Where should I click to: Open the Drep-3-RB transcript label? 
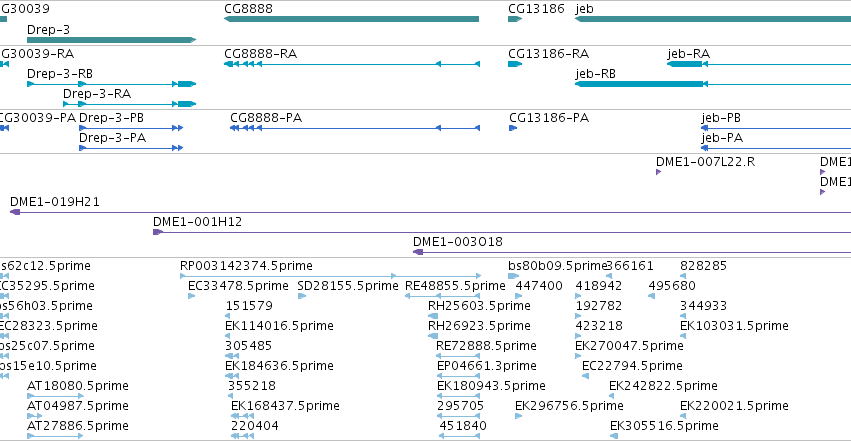pyautogui.click(x=60, y=74)
